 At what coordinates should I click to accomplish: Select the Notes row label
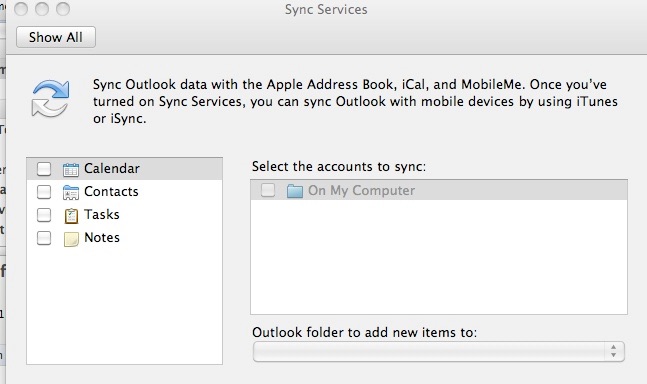(102, 238)
